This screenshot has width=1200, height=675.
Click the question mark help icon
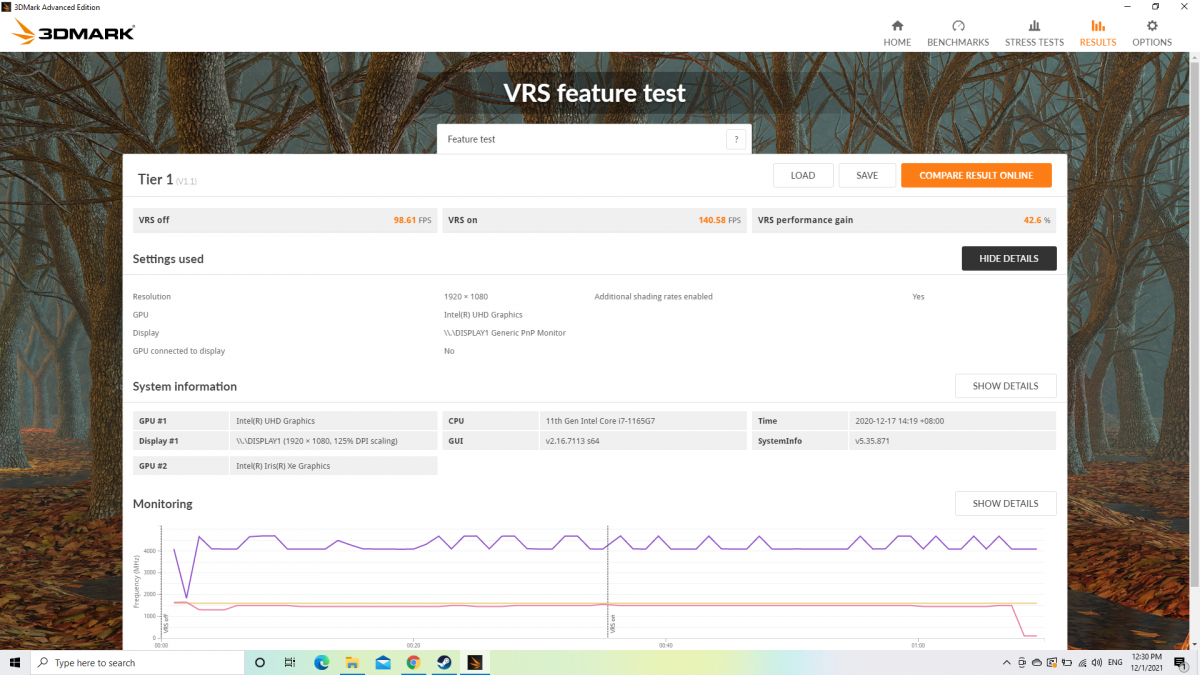pyautogui.click(x=736, y=140)
